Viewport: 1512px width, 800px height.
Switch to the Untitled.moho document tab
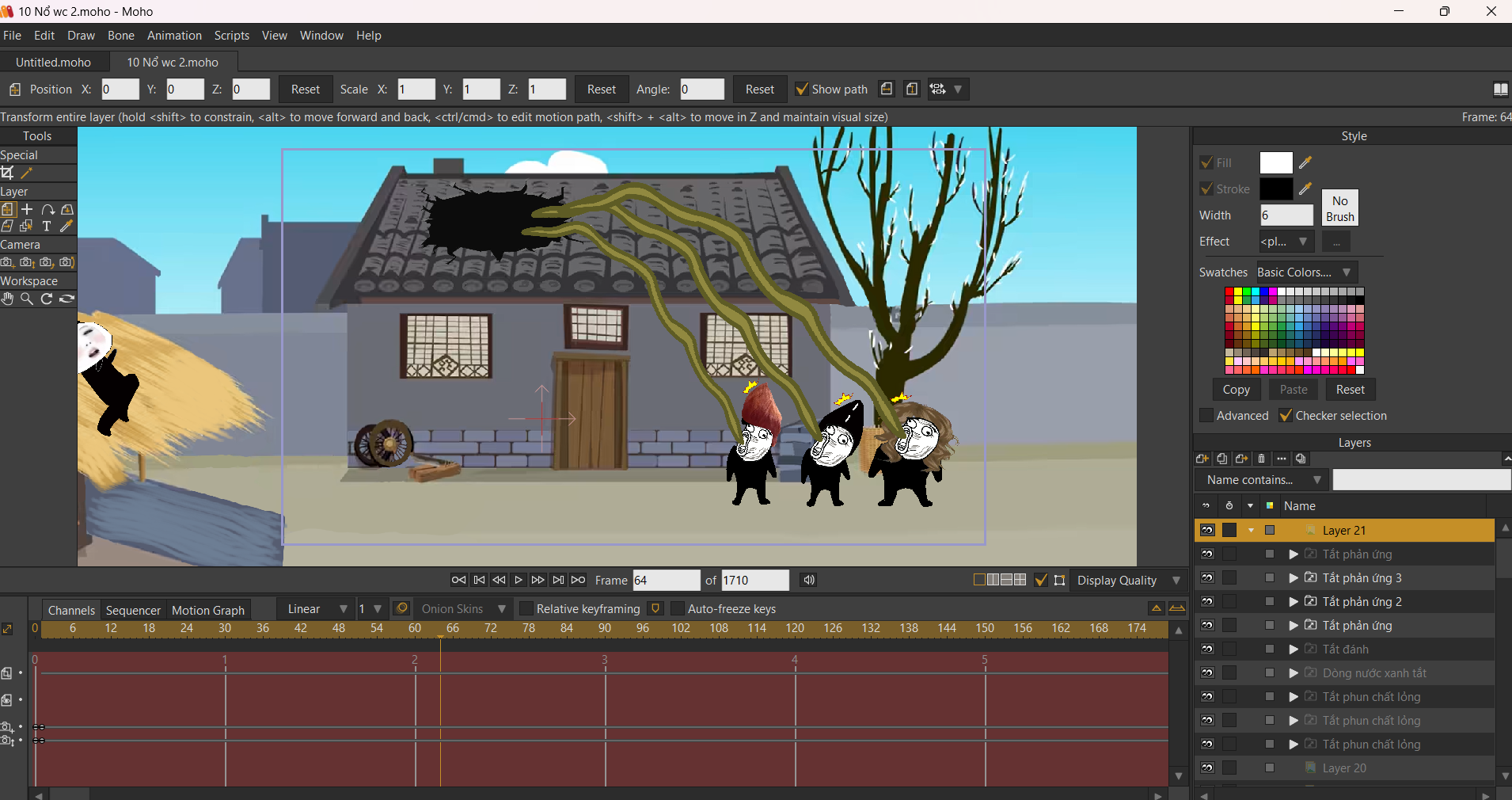(53, 63)
